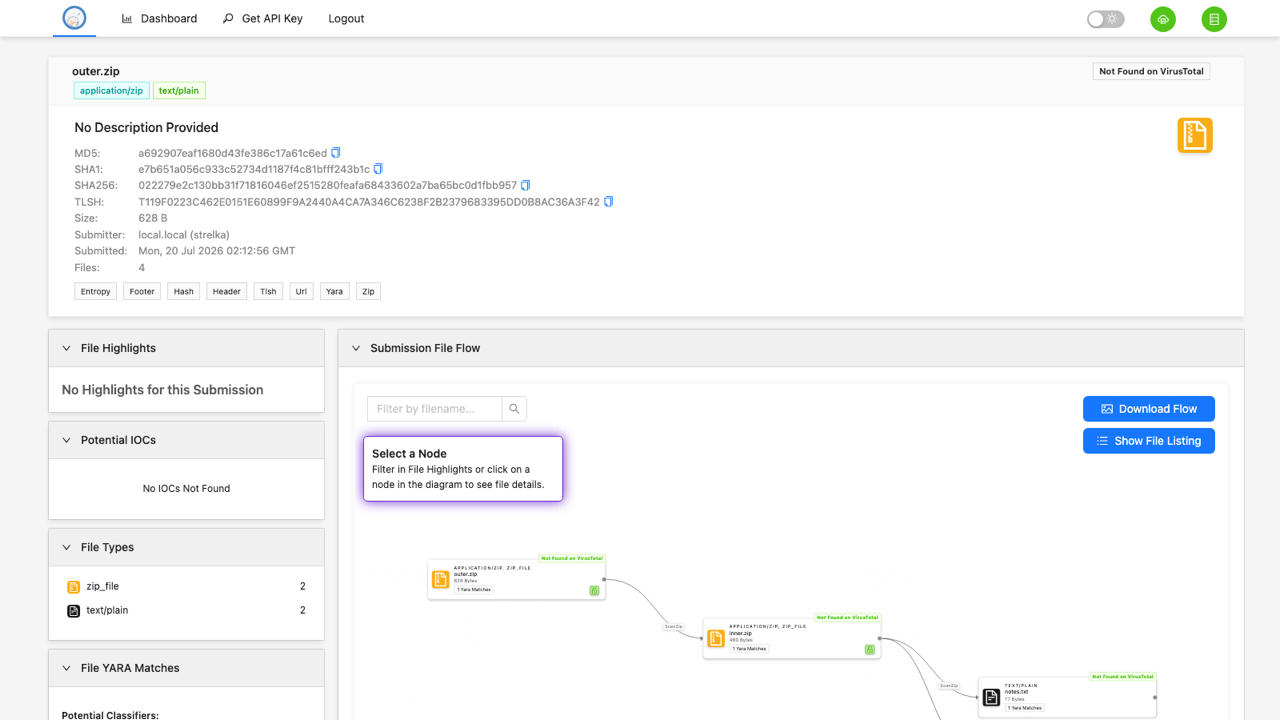Select the zip_file row in File Types
Viewport: 1280px width, 720px height.
click(x=186, y=587)
